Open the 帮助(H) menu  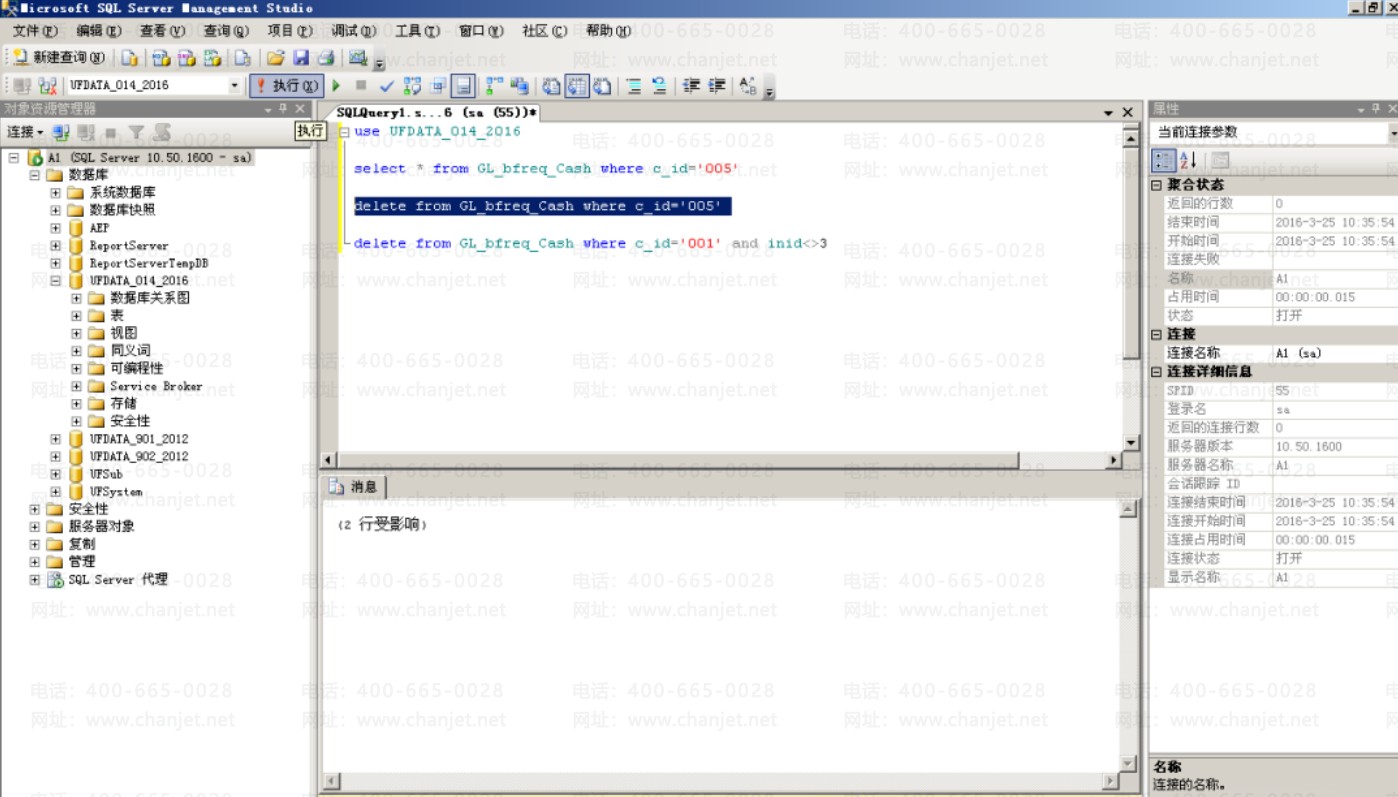[608, 31]
